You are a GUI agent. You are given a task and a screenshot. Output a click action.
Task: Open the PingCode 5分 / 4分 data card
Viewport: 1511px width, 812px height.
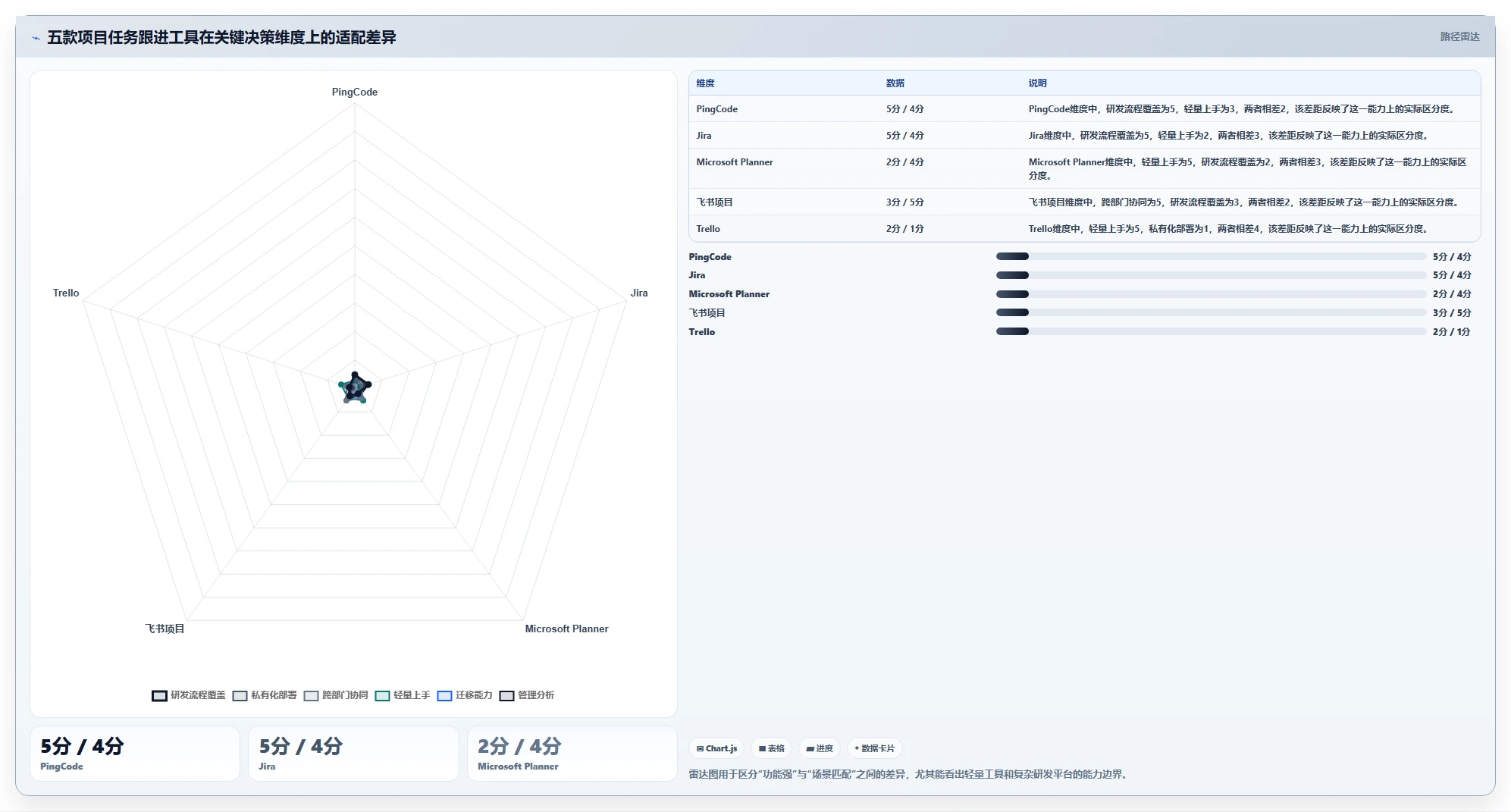pyautogui.click(x=135, y=754)
